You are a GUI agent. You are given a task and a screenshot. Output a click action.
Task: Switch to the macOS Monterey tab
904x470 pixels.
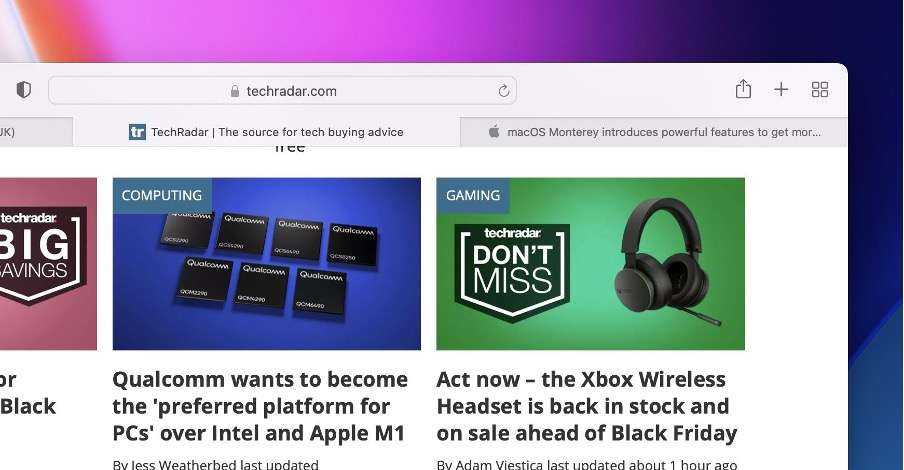tap(654, 132)
